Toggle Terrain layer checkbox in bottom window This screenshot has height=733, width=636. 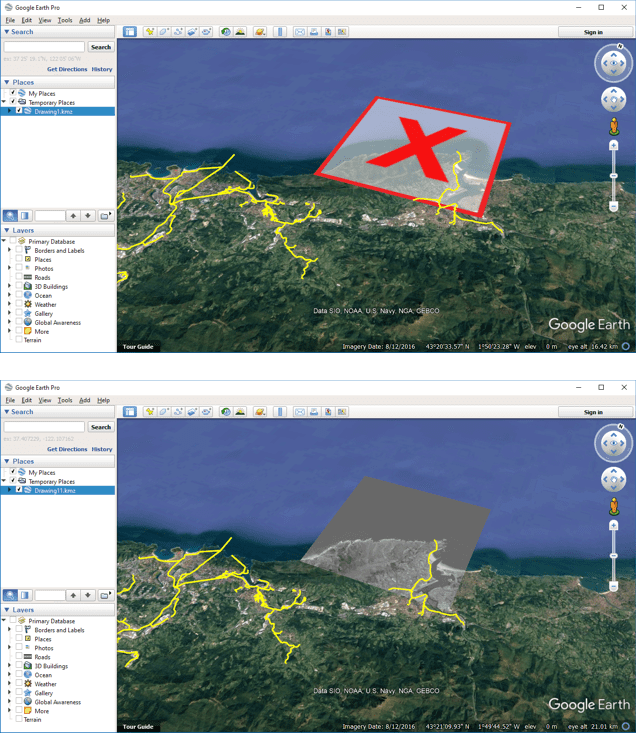pyautogui.click(x=19, y=720)
